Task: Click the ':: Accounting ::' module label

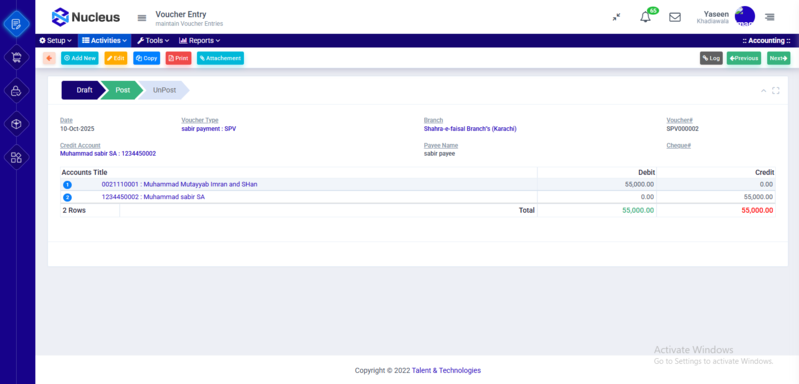Action: tap(766, 41)
